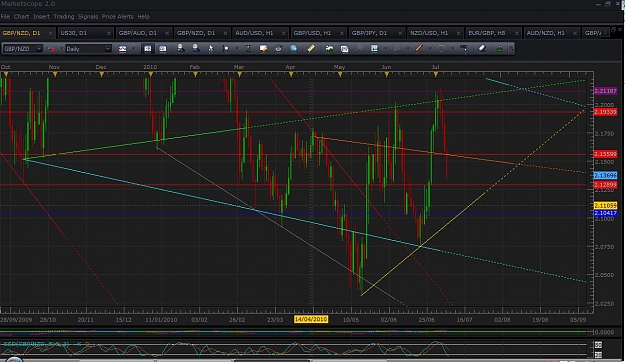Click the zoom in magnifier icon

click(181, 48)
